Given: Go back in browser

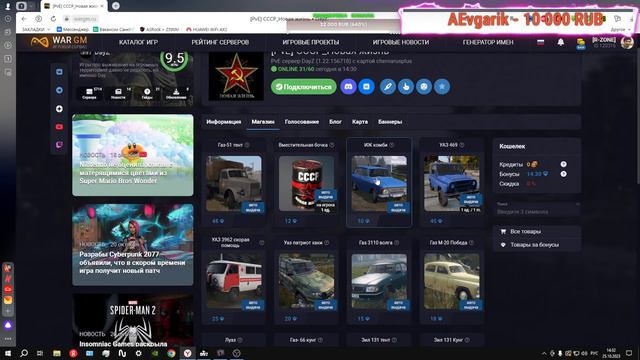Looking at the screenshot, I should 24,19.
